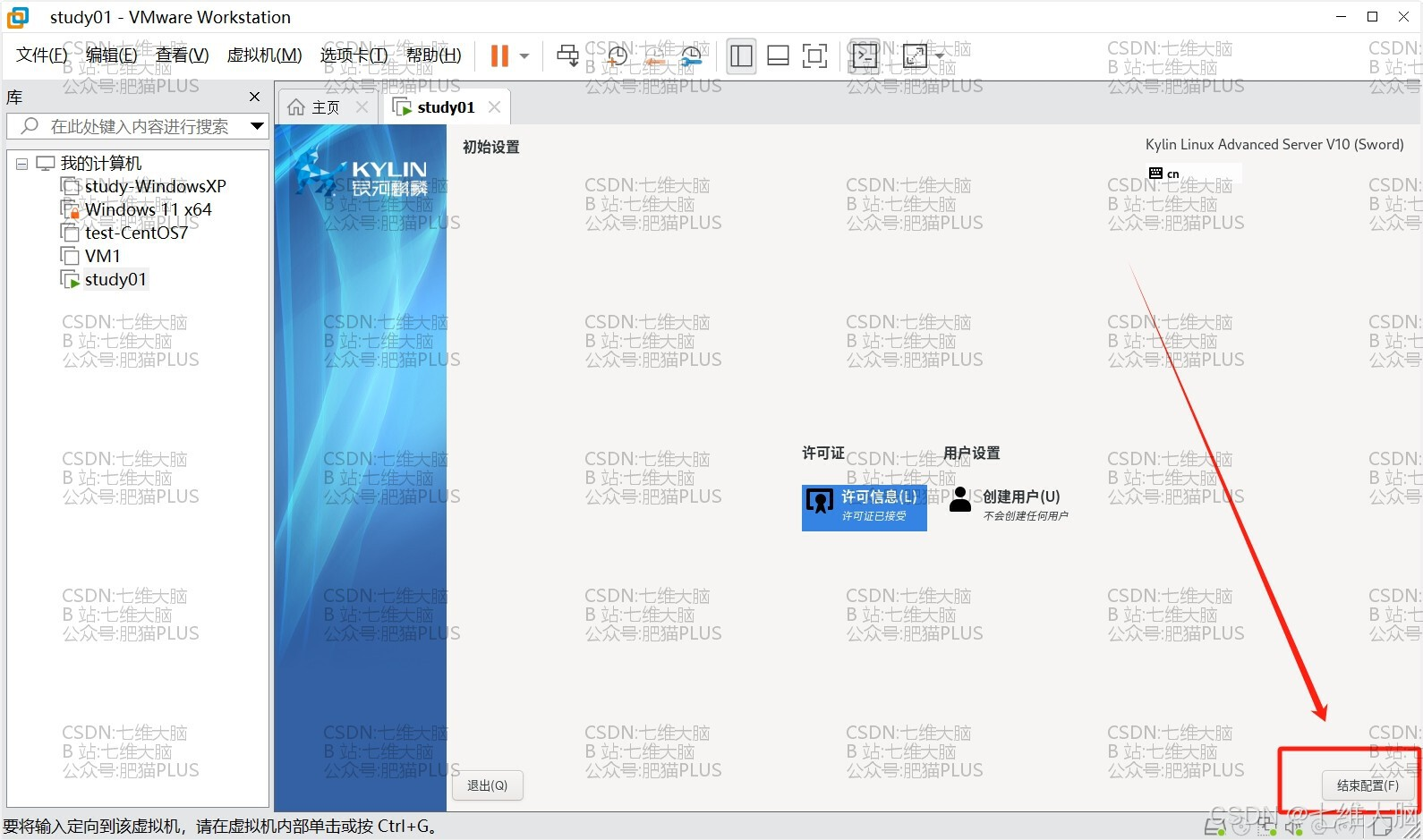
Task: Close the 主页 tab
Action: (362, 107)
